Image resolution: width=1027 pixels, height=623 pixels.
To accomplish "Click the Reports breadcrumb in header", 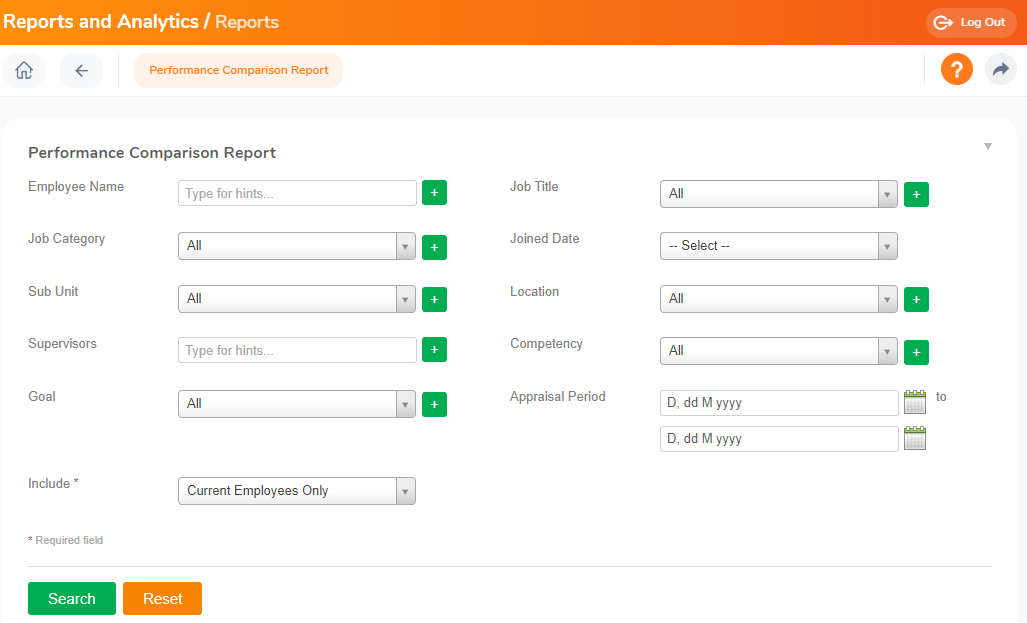I will tap(247, 22).
